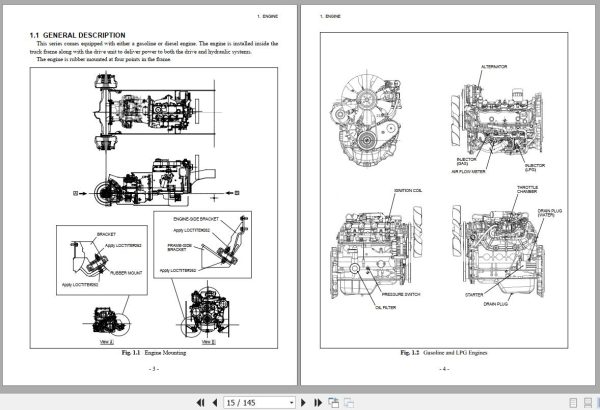This screenshot has height=410, width=600.
Task: Click the INJECTOR (LPG) label
Action: [x=535, y=167]
